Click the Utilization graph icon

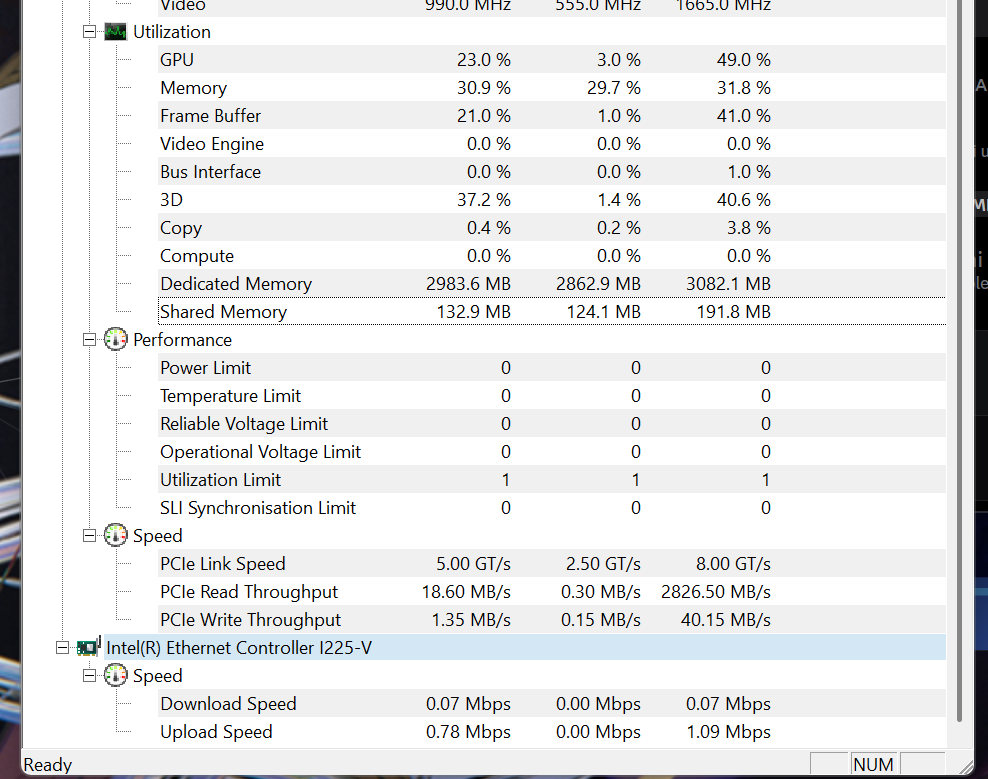point(115,32)
